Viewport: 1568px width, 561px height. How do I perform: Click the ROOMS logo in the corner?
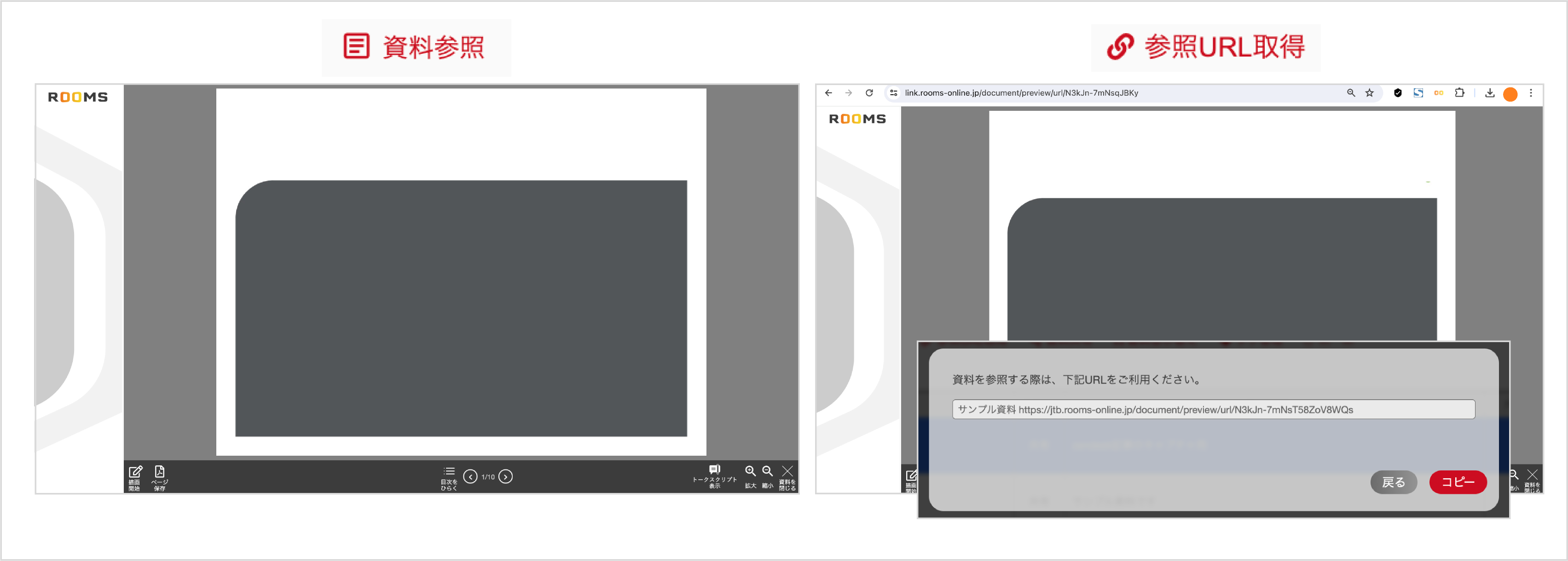click(x=77, y=96)
